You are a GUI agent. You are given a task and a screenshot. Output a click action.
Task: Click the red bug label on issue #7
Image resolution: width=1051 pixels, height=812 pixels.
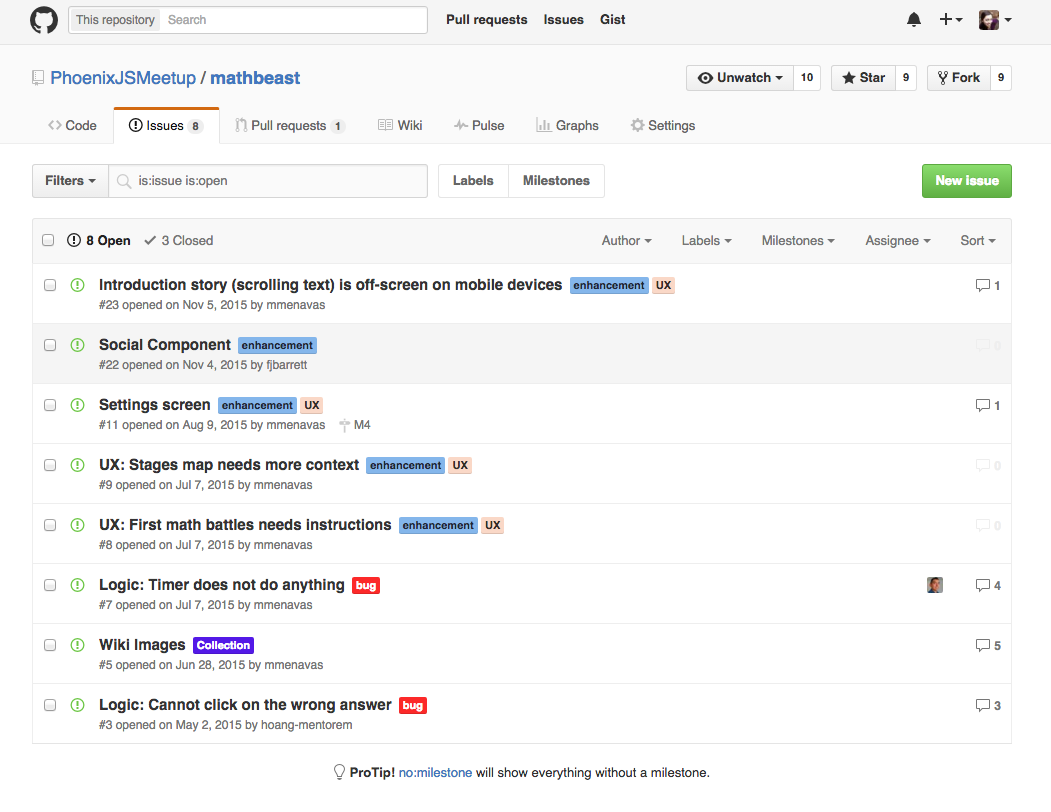click(x=366, y=585)
